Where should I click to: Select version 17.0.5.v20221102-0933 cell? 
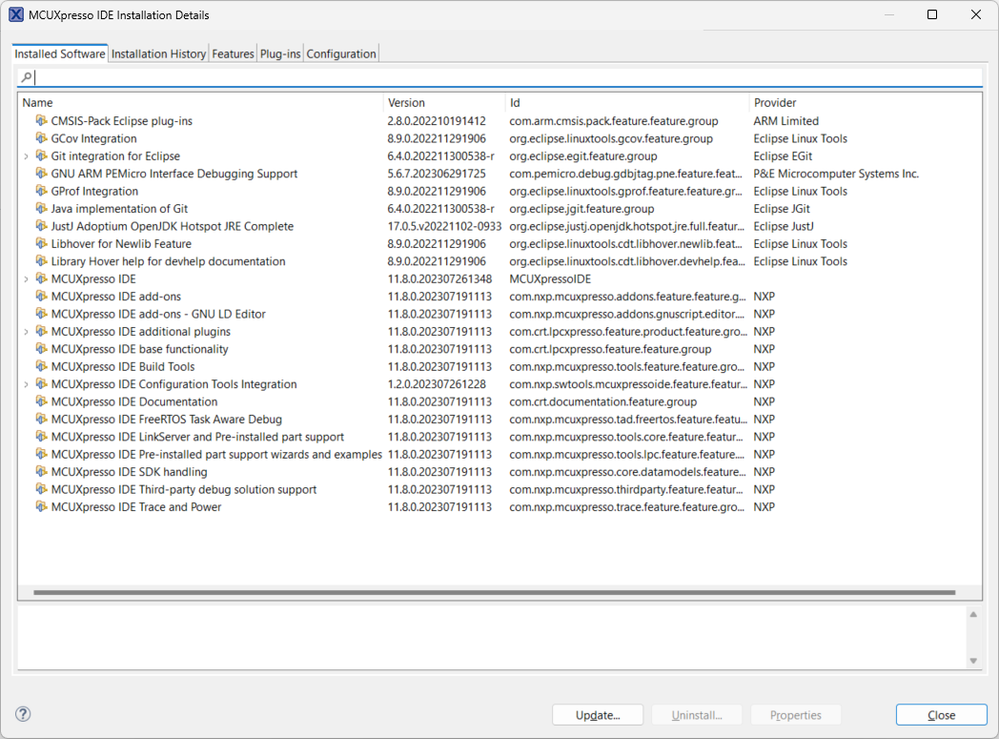coord(444,226)
